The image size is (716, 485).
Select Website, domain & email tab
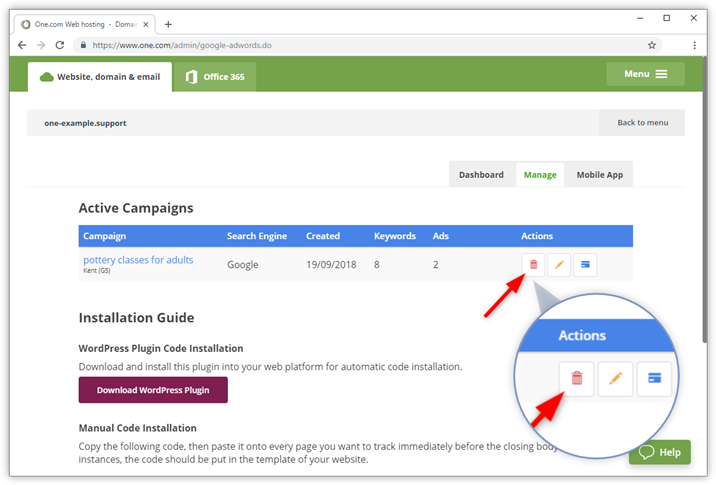point(99,77)
